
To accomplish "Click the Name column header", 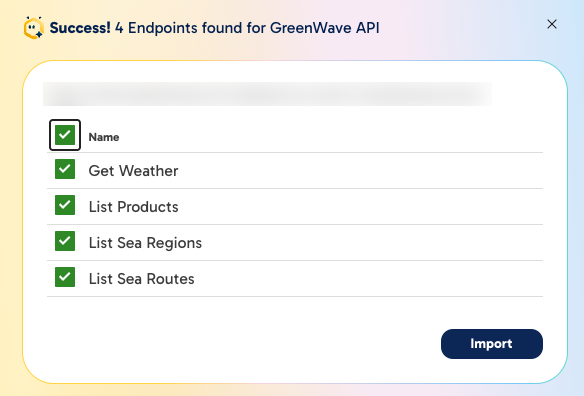I will coord(104,137).
